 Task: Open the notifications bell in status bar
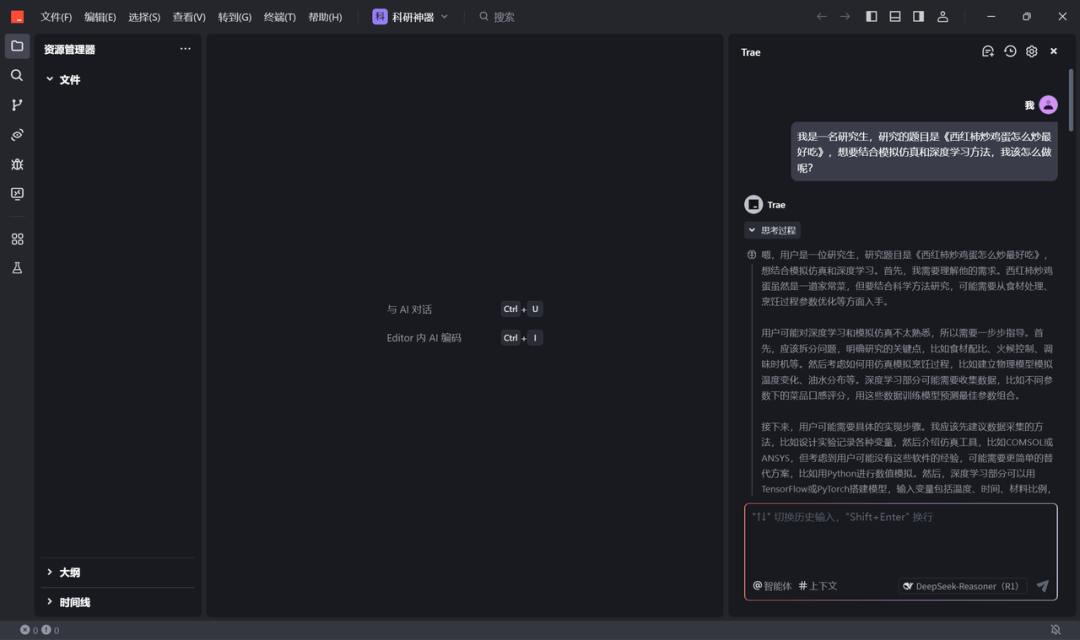coord(1055,630)
